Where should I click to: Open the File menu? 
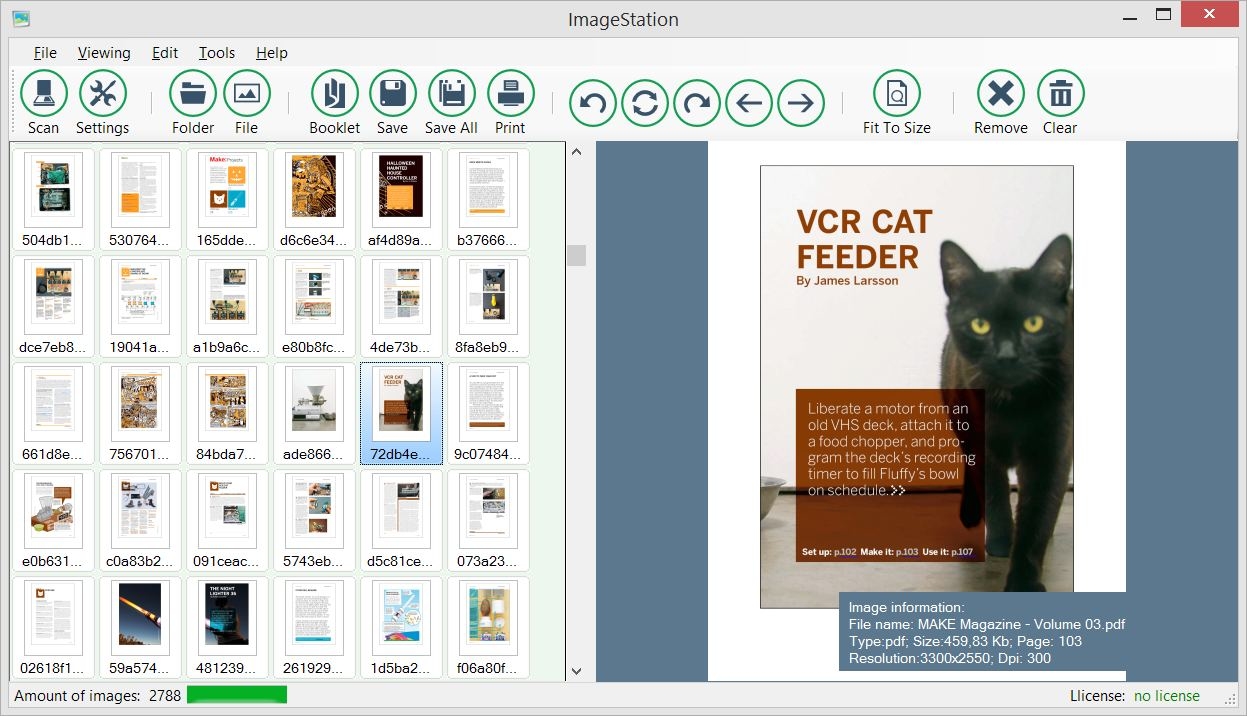tap(45, 53)
